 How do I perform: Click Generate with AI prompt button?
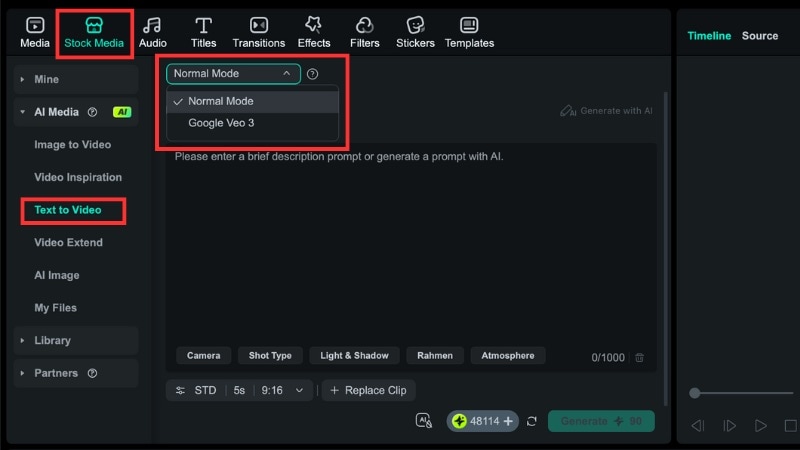(x=606, y=111)
